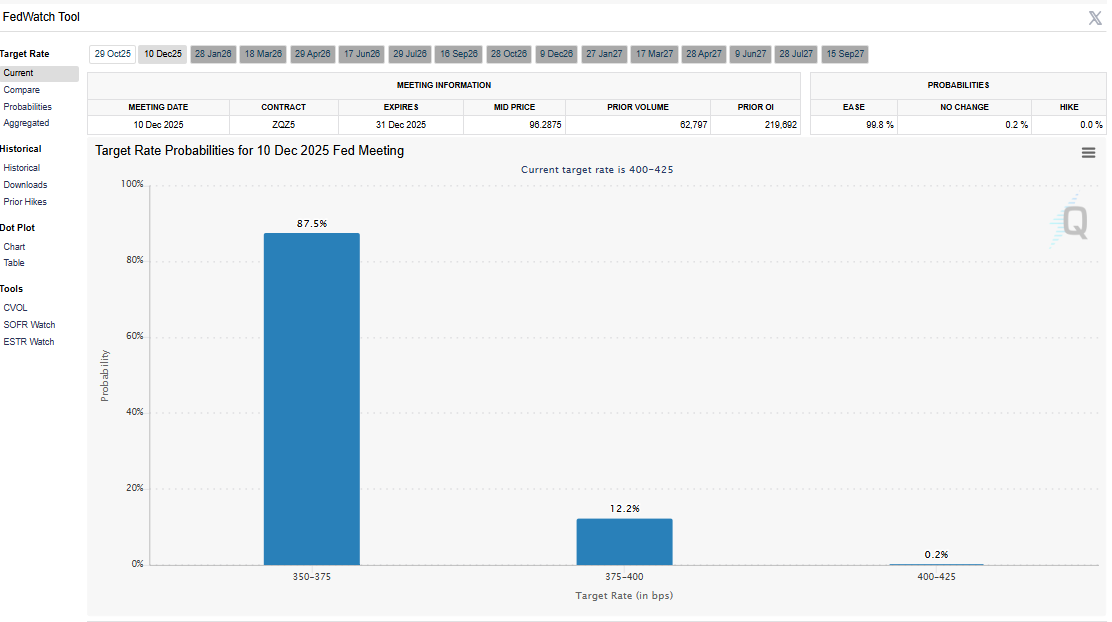The image size is (1112, 622).
Task: Open the 18 Mar26 meeting tab
Action: pyautogui.click(x=263, y=54)
